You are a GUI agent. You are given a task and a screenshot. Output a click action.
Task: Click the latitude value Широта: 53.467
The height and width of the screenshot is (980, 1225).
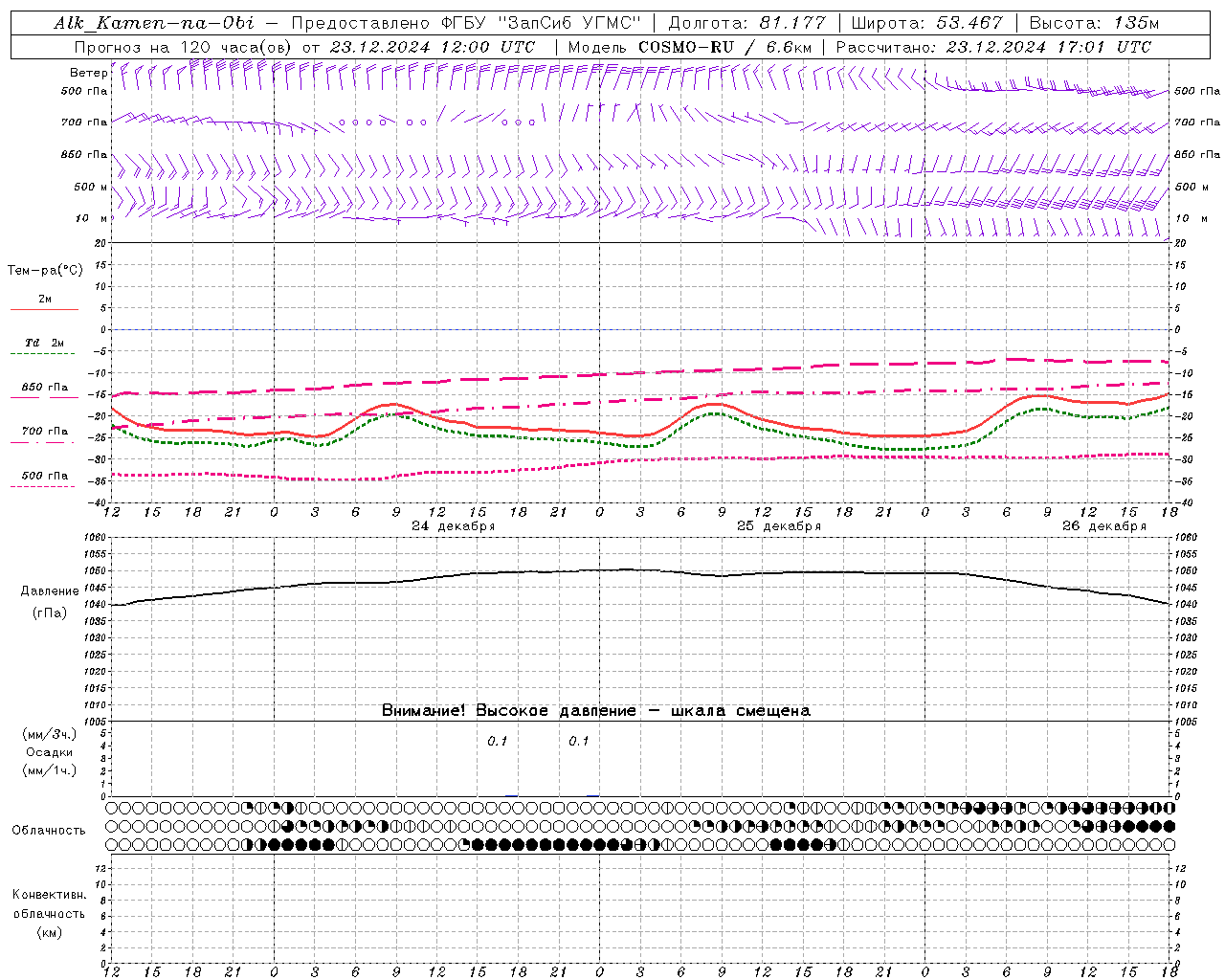[926, 23]
